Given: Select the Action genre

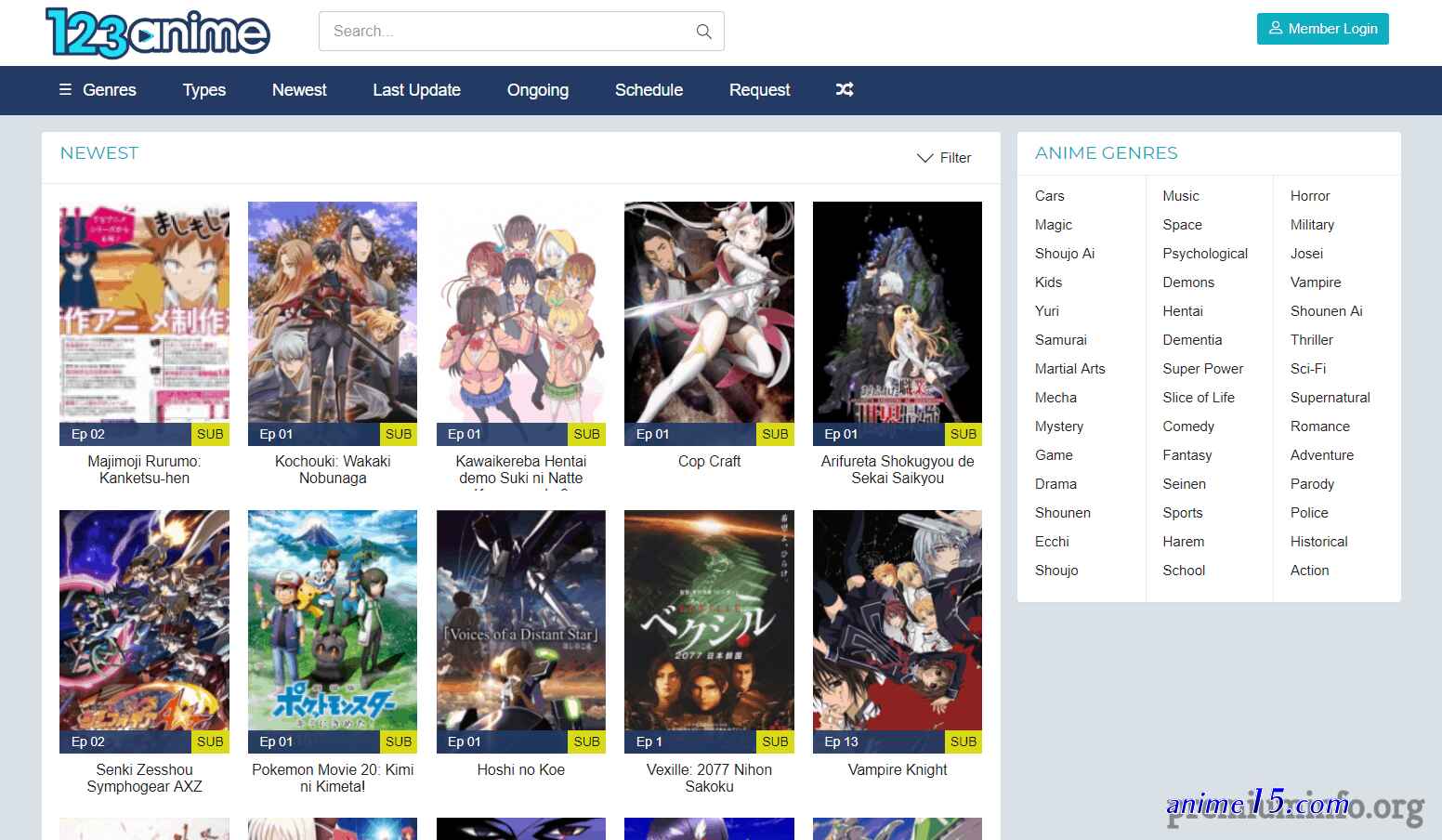Looking at the screenshot, I should [x=1310, y=571].
